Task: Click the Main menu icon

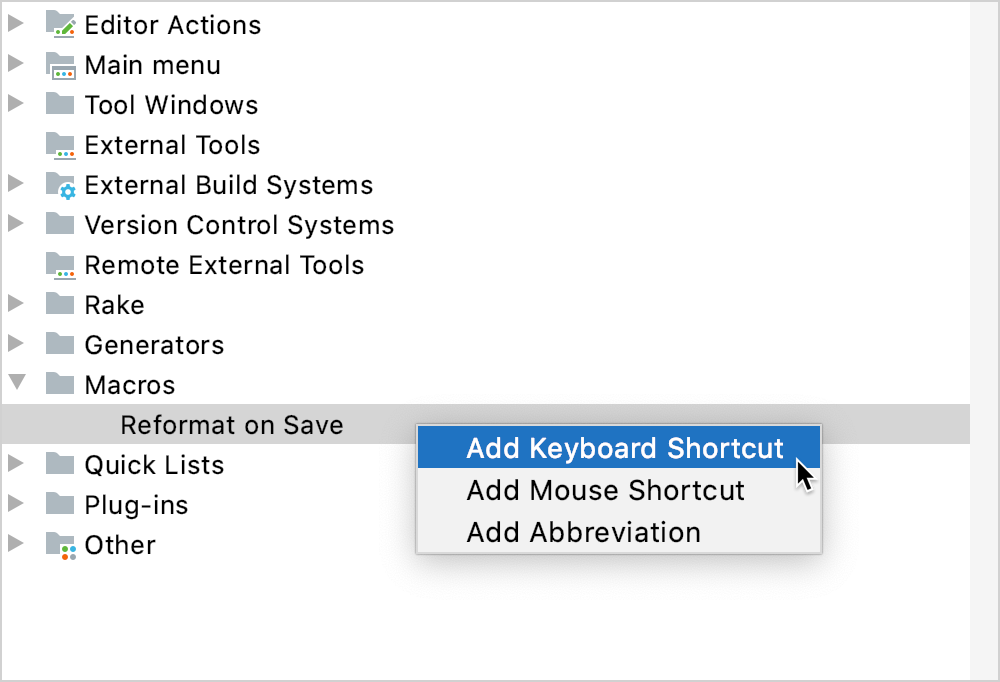Action: tap(61, 65)
